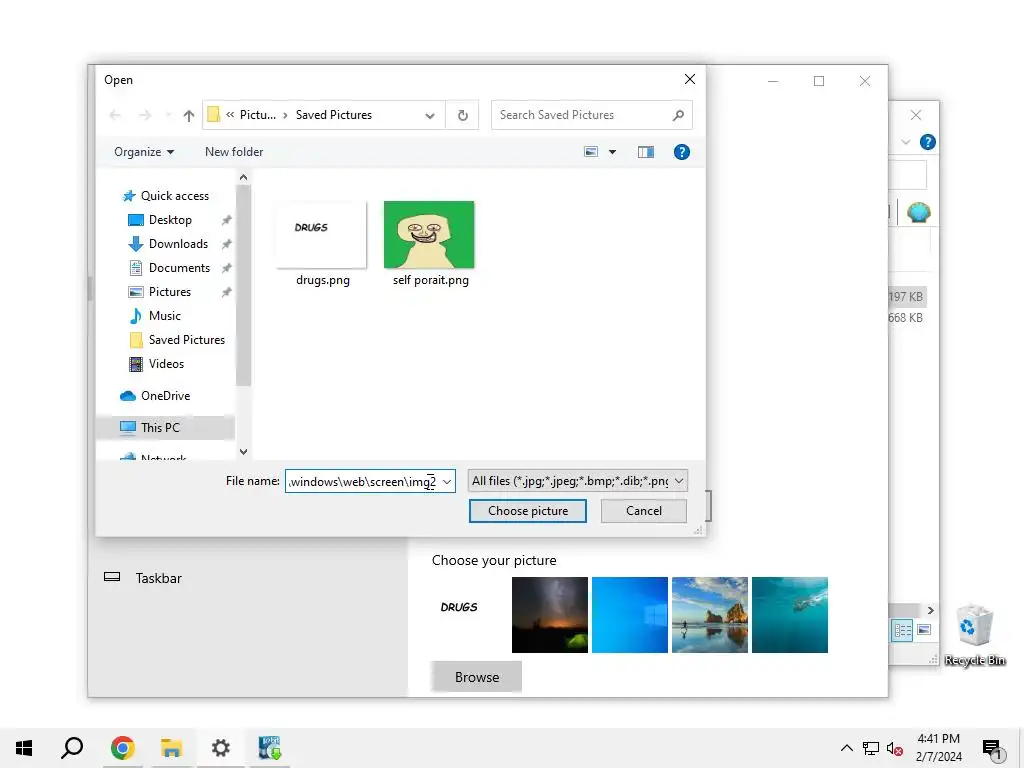Click the Choose picture button
This screenshot has height=768, width=1024.
(x=528, y=511)
